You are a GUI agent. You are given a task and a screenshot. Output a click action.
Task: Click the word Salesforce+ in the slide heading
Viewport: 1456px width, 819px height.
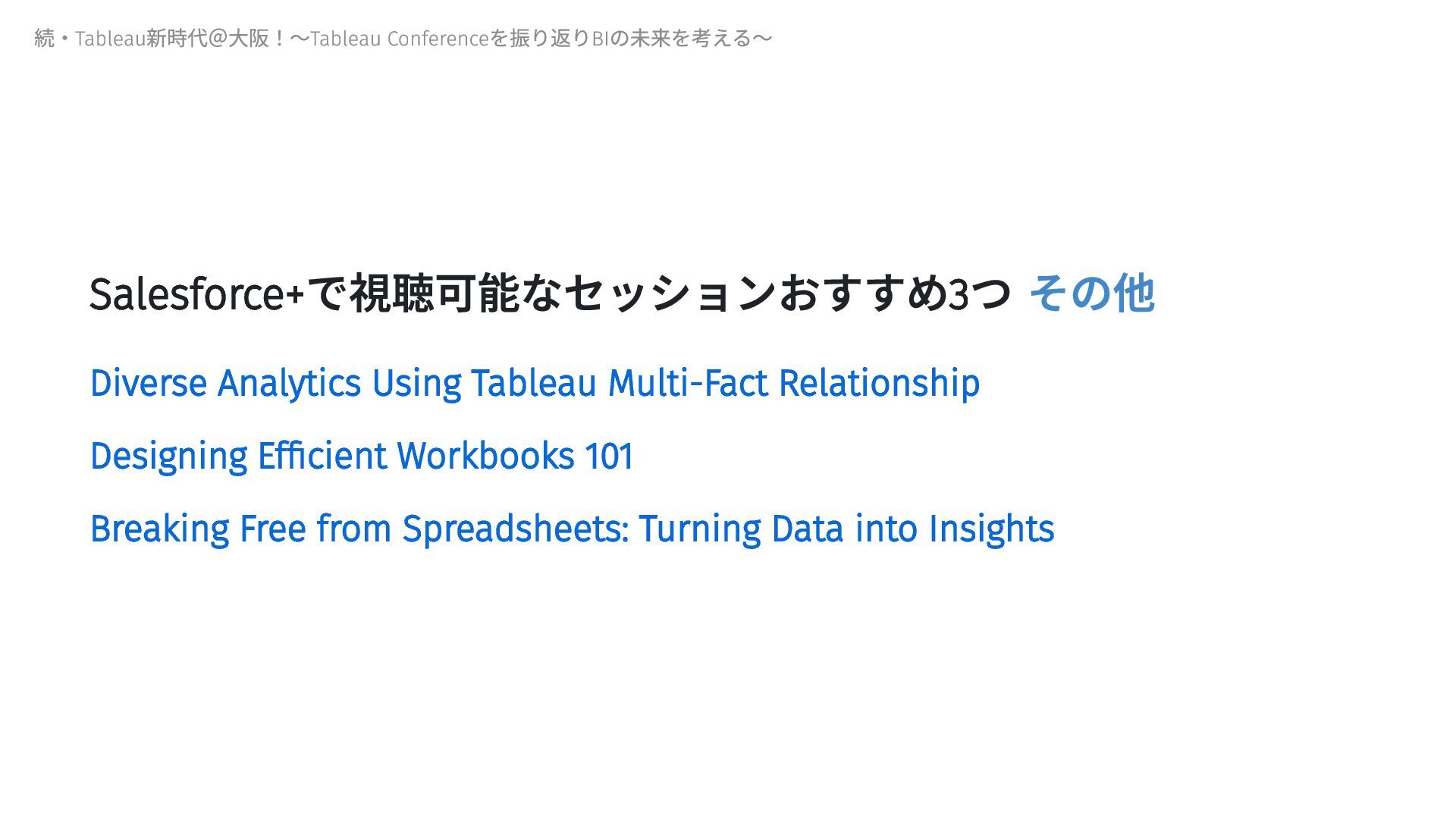(196, 294)
